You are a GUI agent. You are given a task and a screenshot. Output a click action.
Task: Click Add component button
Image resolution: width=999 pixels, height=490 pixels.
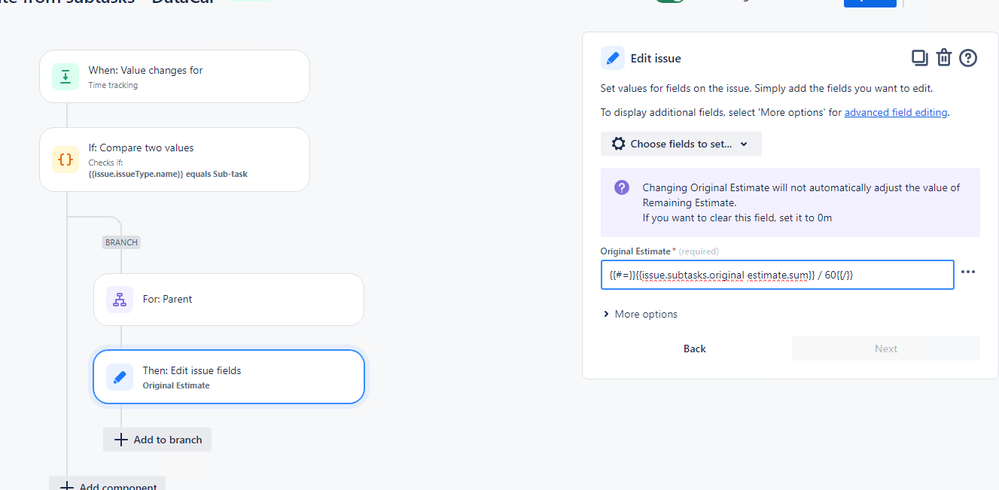coord(107,486)
